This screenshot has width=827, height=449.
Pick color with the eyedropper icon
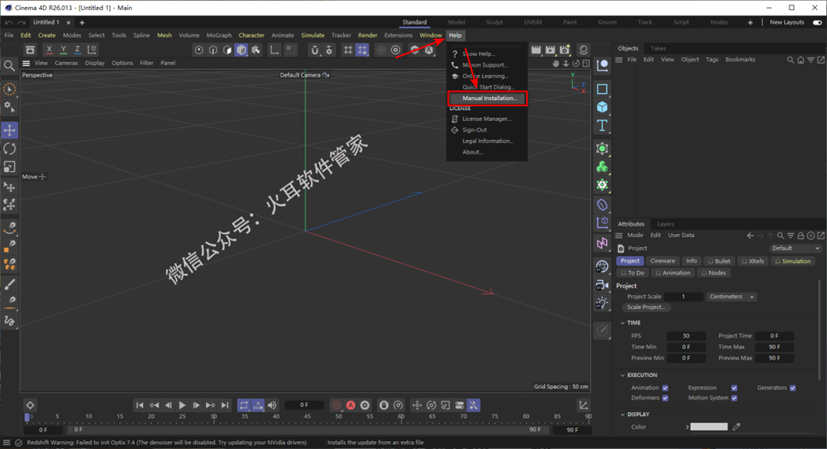[x=736, y=427]
